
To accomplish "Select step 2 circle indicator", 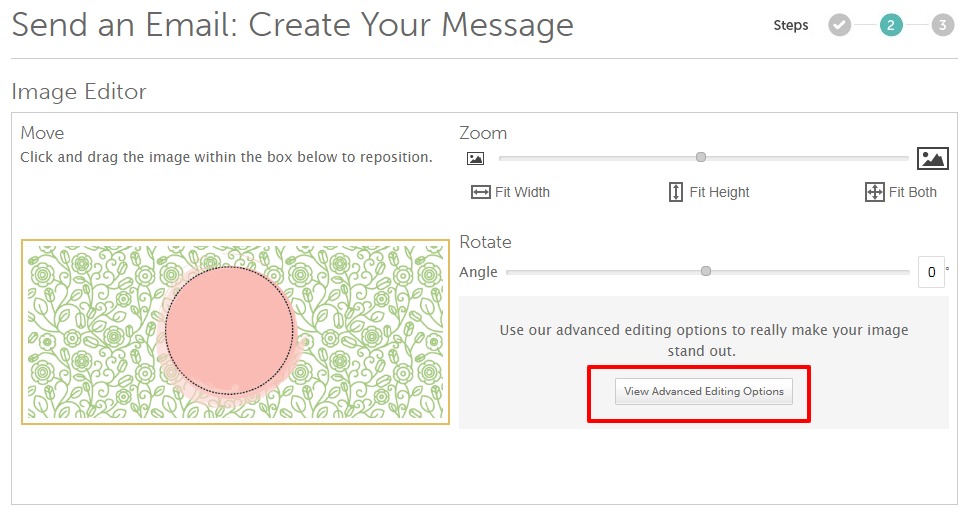I will (x=891, y=25).
